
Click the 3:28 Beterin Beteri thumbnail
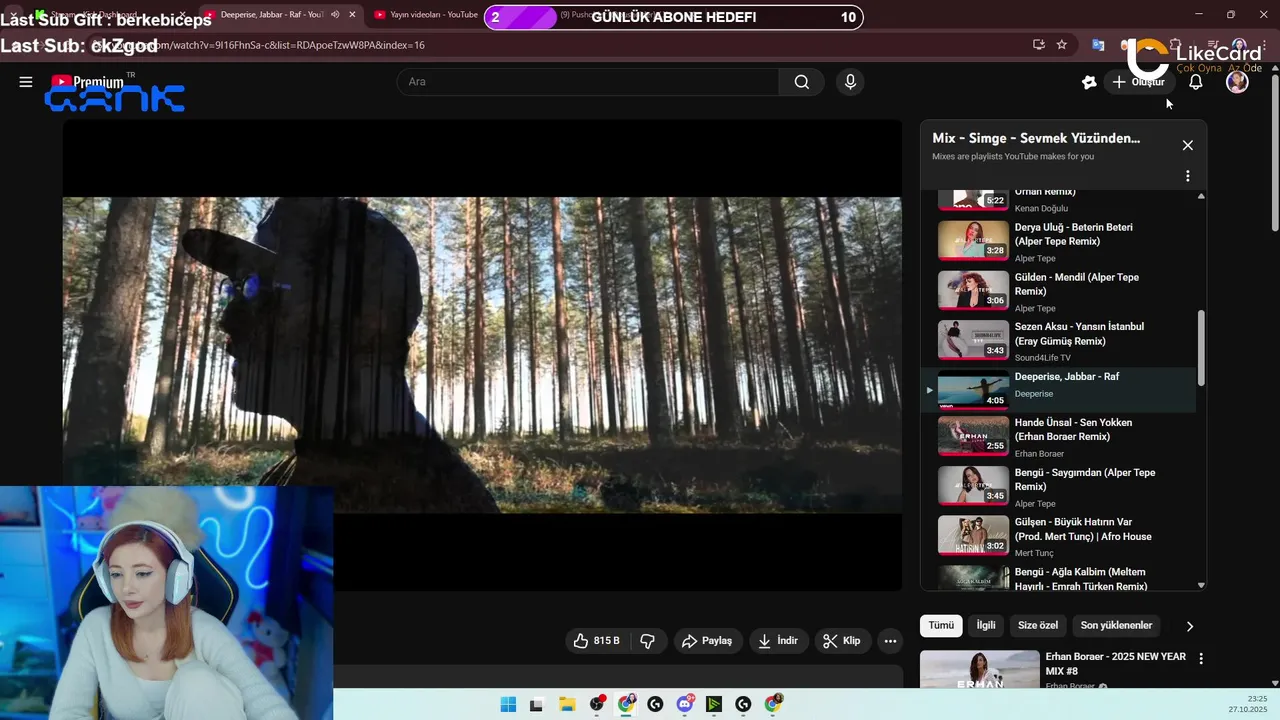coord(973,240)
